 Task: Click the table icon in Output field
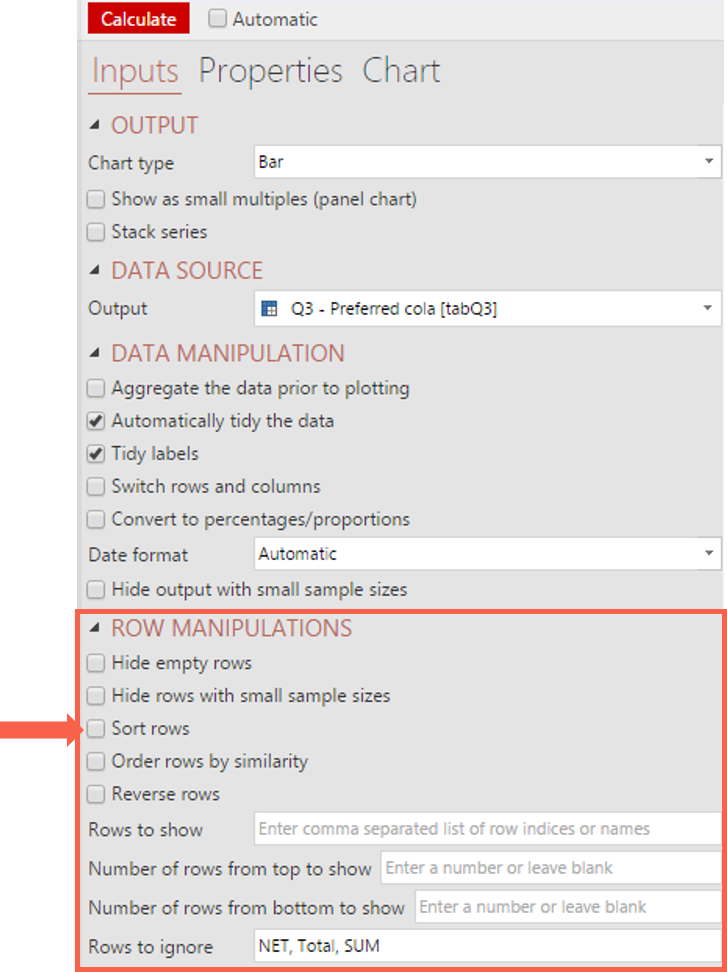[x=268, y=309]
